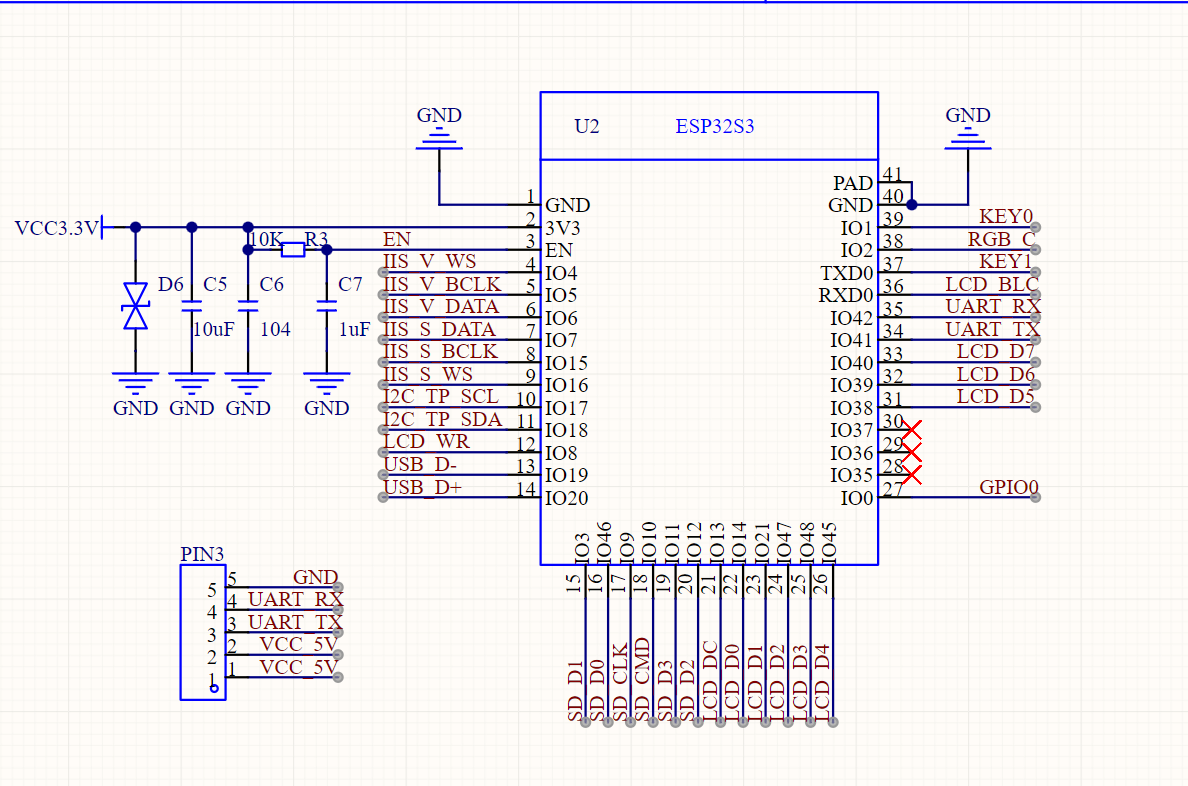
Task: Select the C7 capacitor symbol
Action: coord(327,306)
